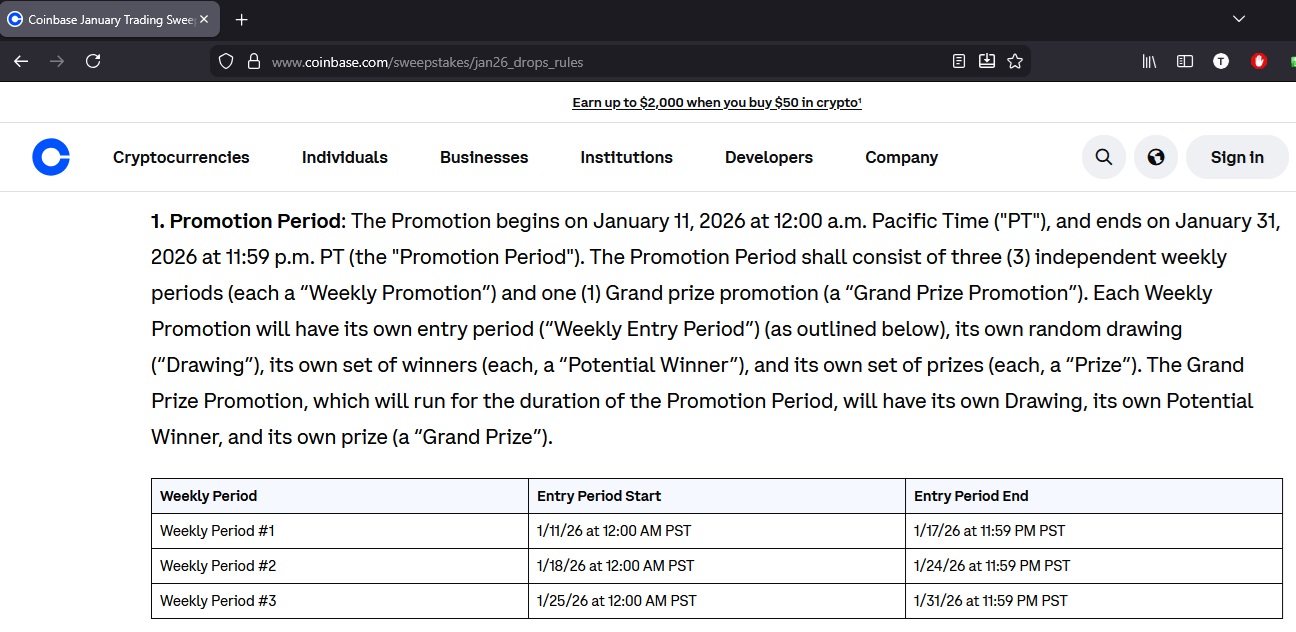1296x632 pixels.
Task: Expand the Businesses navigation menu
Action: (484, 157)
